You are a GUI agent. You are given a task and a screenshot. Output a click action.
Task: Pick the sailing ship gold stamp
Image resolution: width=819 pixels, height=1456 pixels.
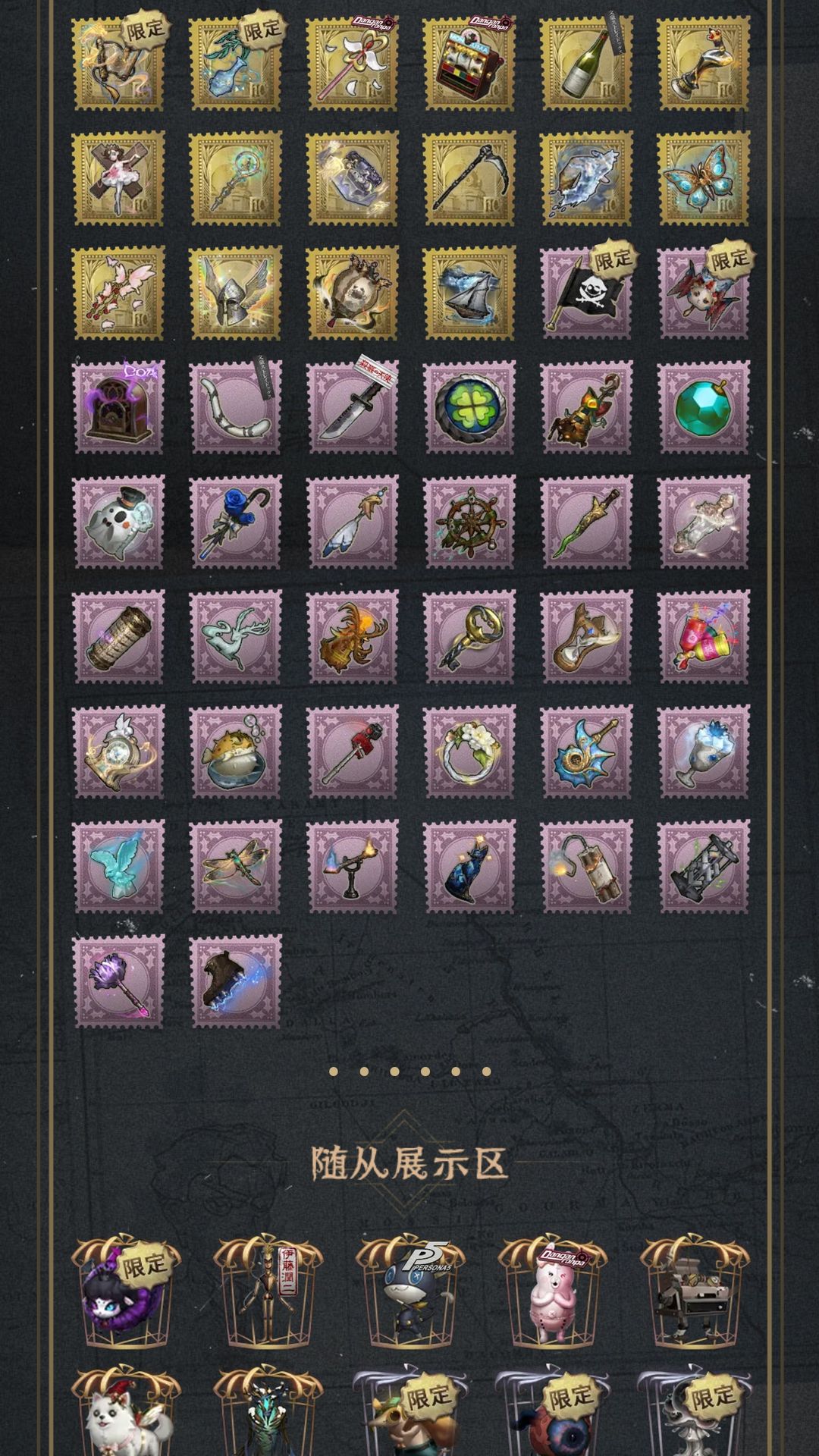pos(469,293)
